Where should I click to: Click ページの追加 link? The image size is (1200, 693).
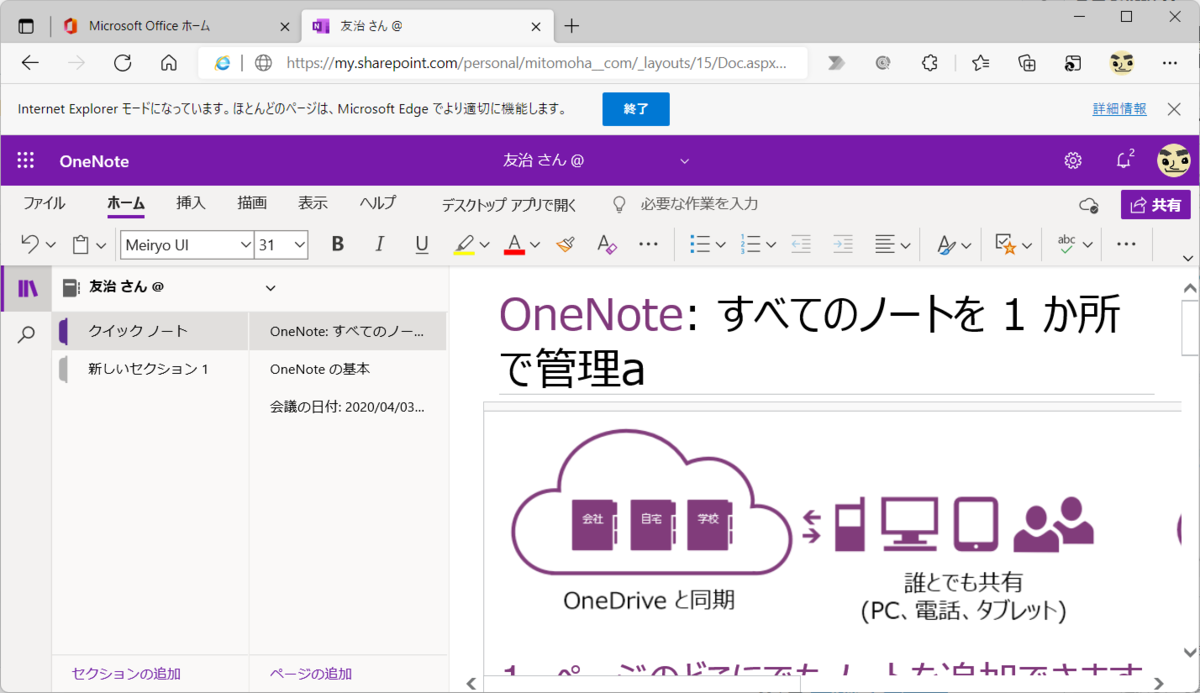[311, 674]
